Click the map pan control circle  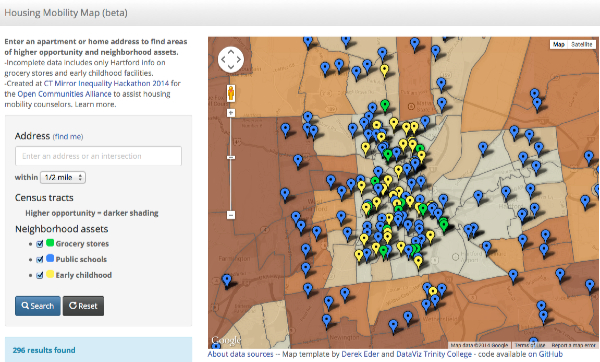tap(231, 60)
